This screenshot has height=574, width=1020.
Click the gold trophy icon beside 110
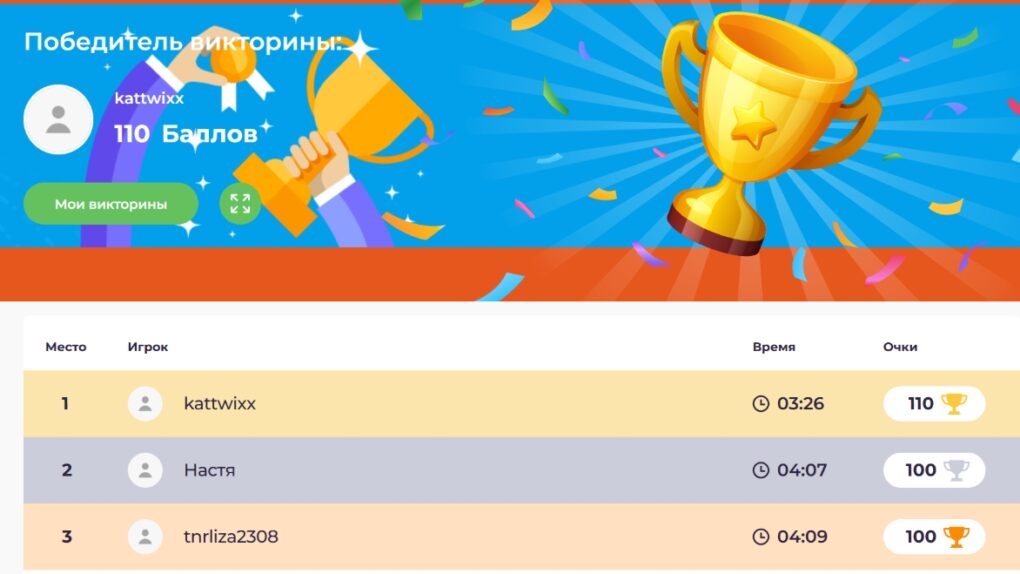coord(954,404)
